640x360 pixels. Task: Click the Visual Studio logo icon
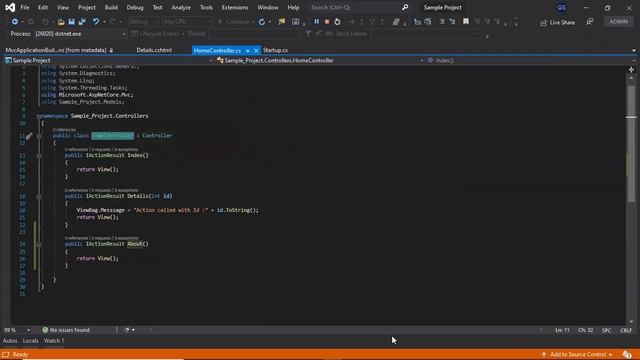(10, 7)
